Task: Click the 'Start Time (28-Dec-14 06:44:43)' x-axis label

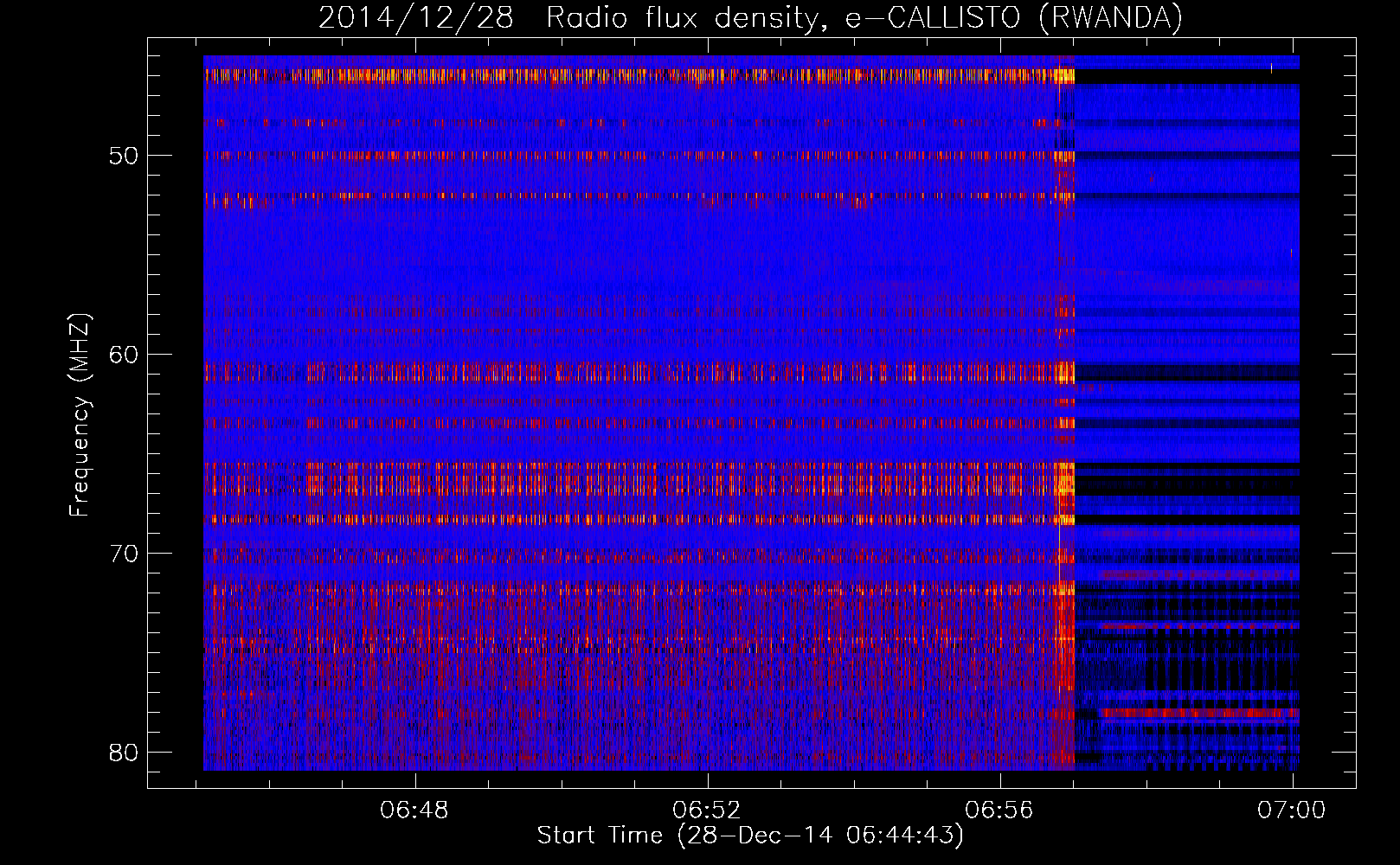Action: click(750, 836)
